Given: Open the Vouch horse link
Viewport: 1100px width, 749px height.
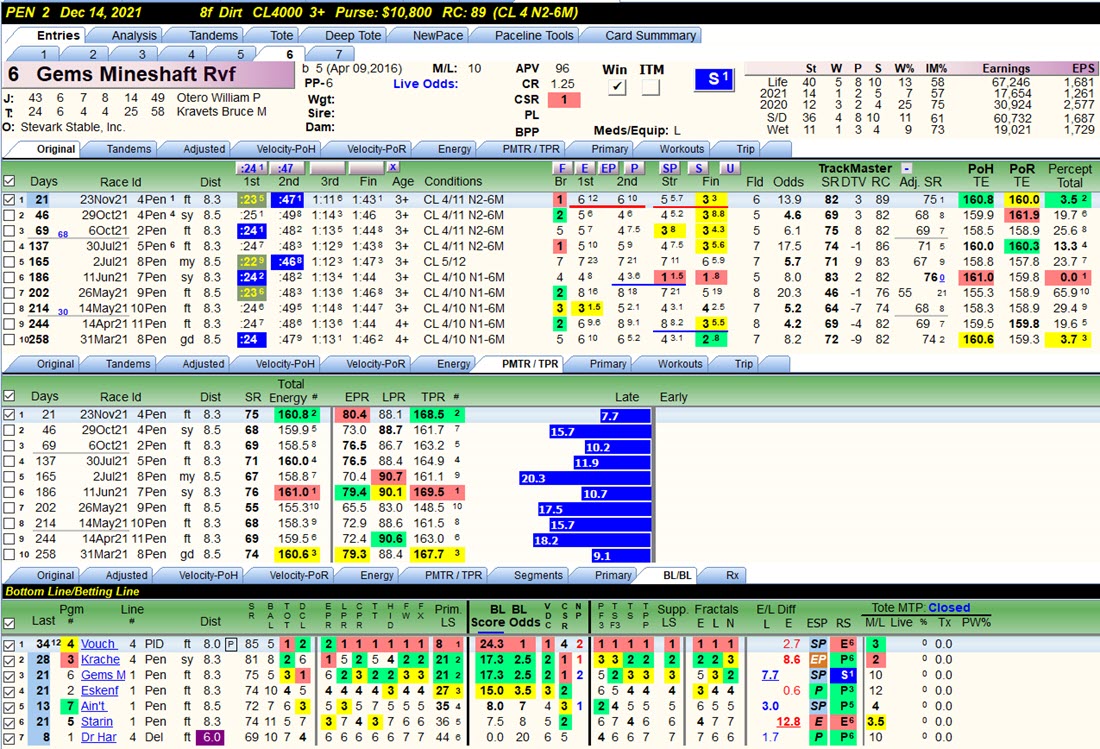Looking at the screenshot, I should click(98, 644).
